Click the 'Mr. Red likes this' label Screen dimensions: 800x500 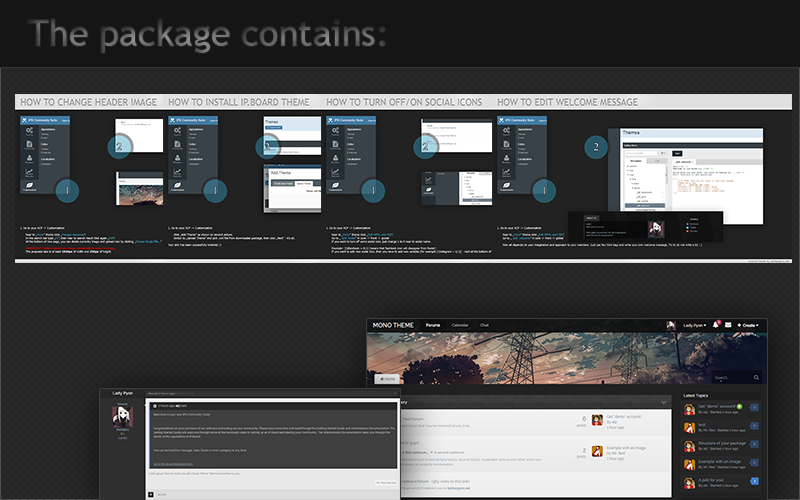pyautogui.click(x=386, y=483)
